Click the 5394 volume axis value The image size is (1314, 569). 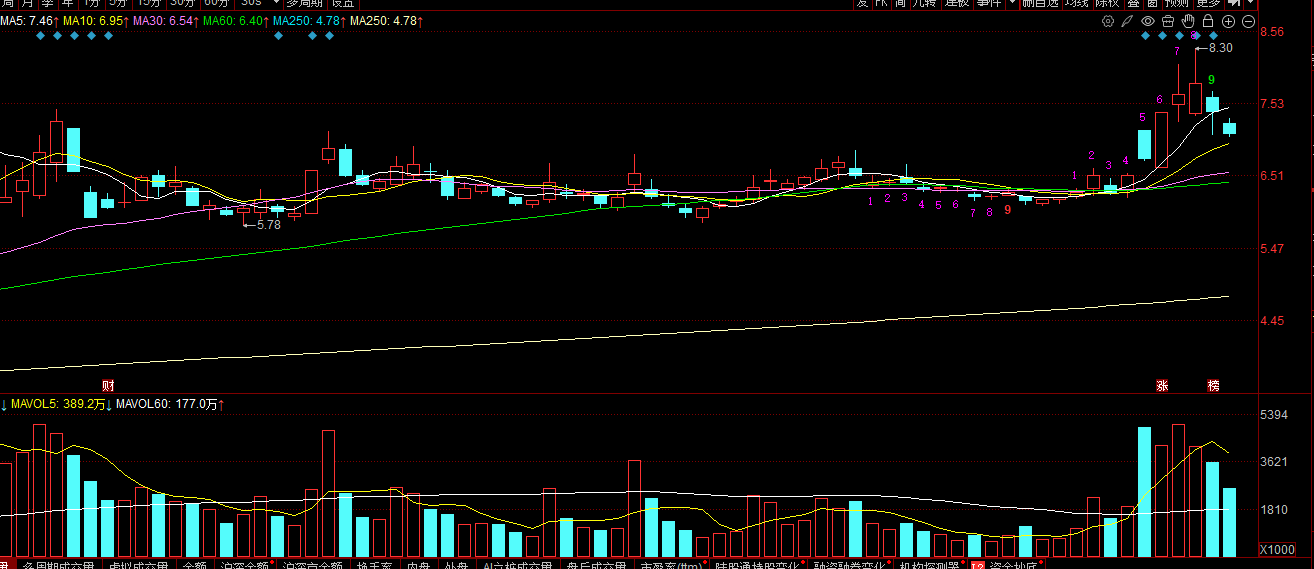1272,414
